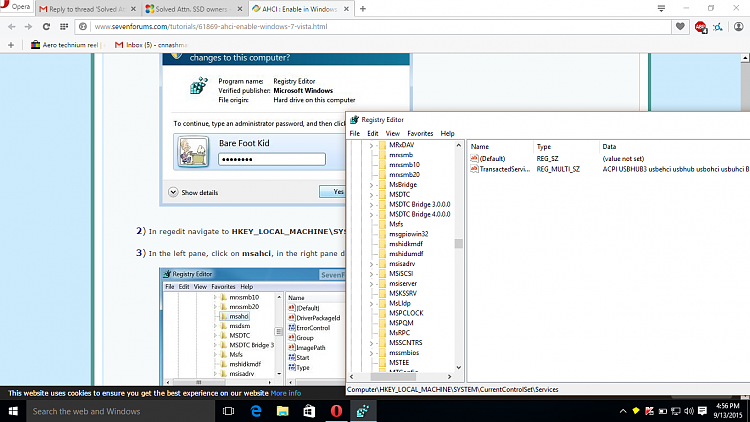Expand the MSDTC registry key
750x422 pixels.
[x=371, y=195]
